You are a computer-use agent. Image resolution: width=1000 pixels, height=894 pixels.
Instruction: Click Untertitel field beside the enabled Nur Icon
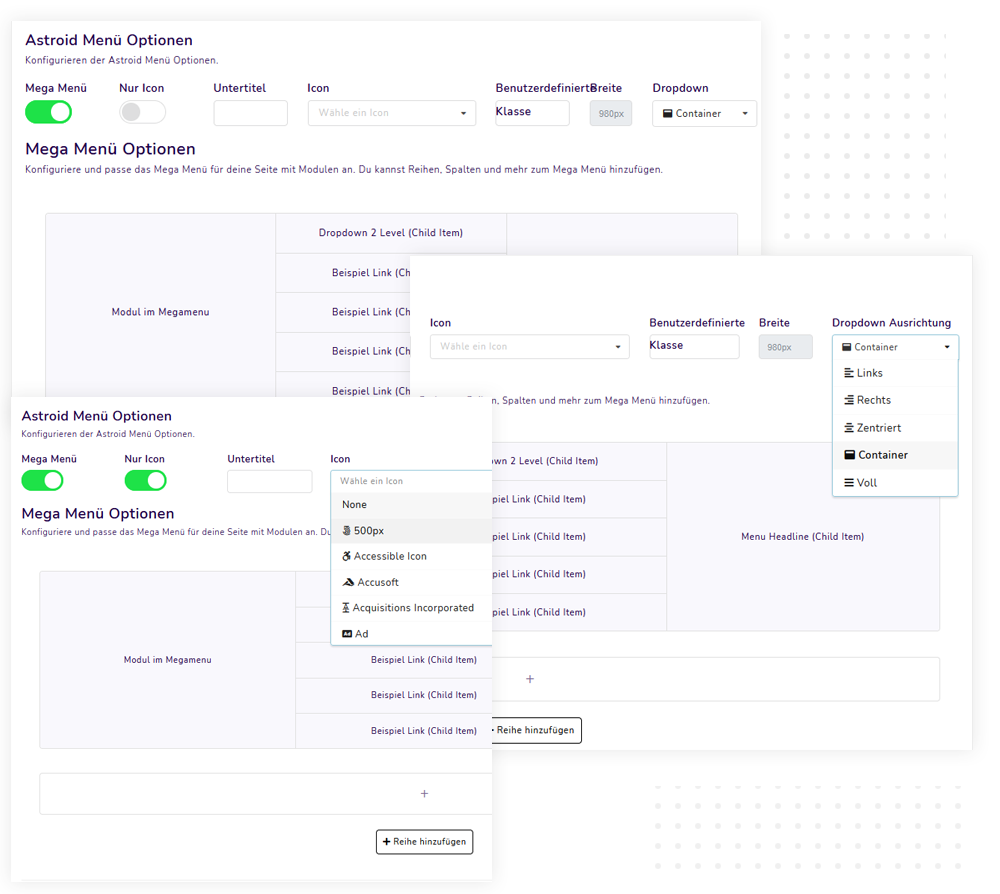pyautogui.click(x=269, y=482)
